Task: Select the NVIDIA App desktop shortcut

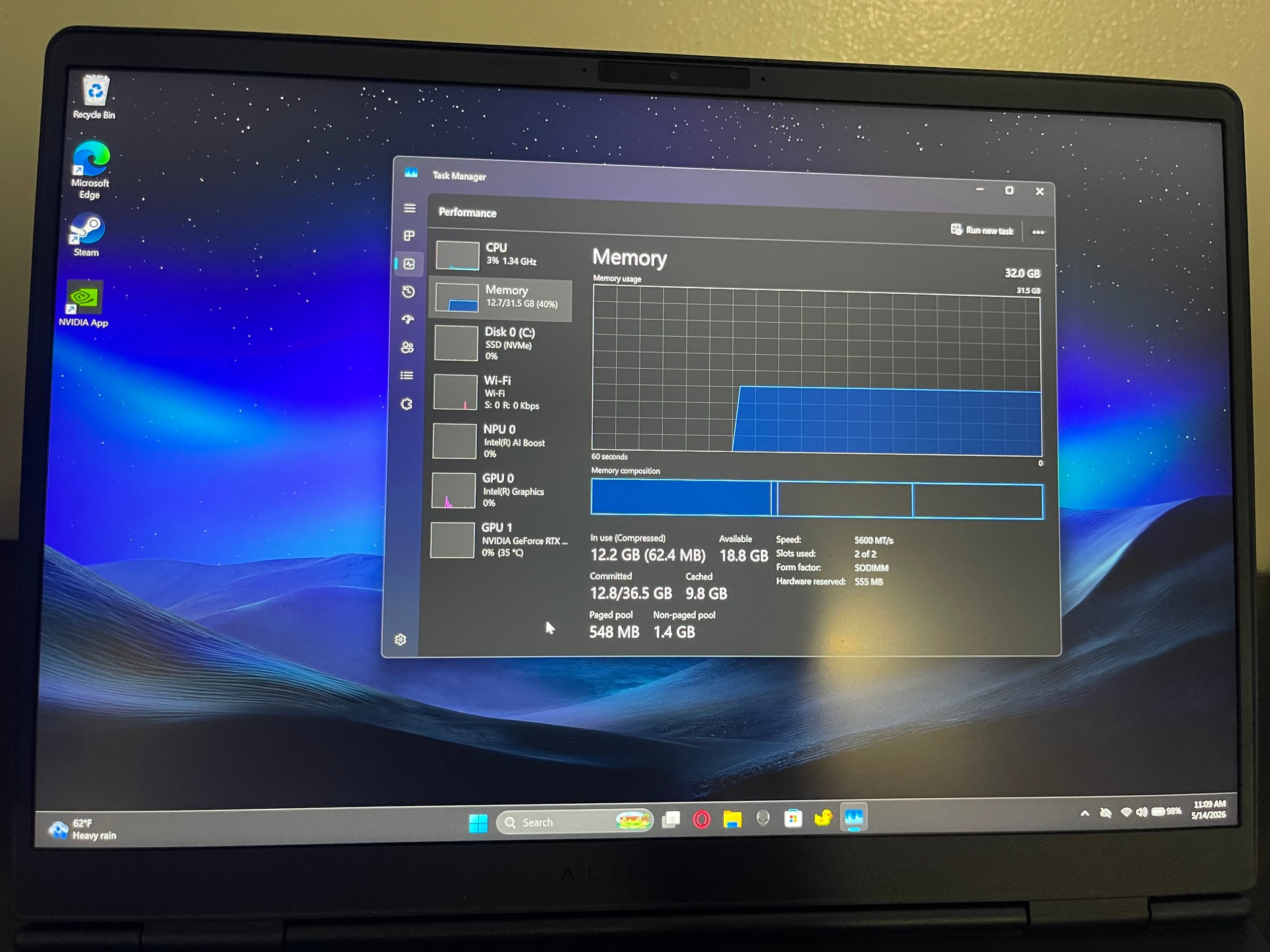Action: pos(84,304)
